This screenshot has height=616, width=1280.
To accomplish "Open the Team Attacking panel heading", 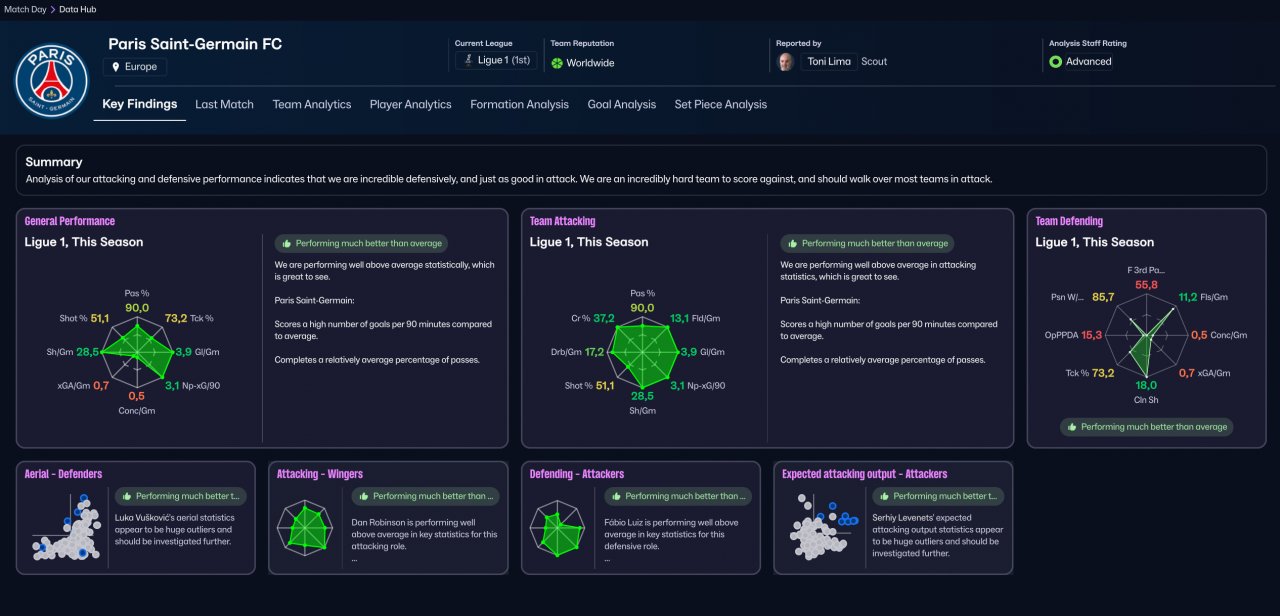I will pos(563,221).
